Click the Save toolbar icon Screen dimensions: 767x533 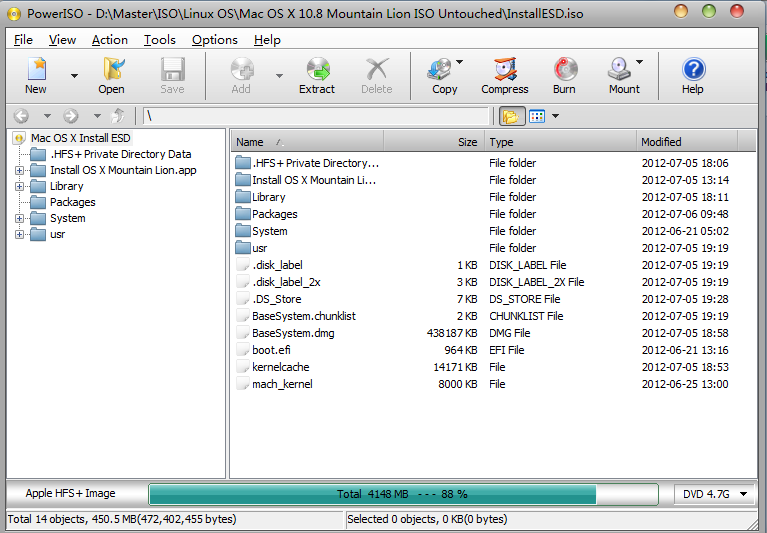pos(172,69)
